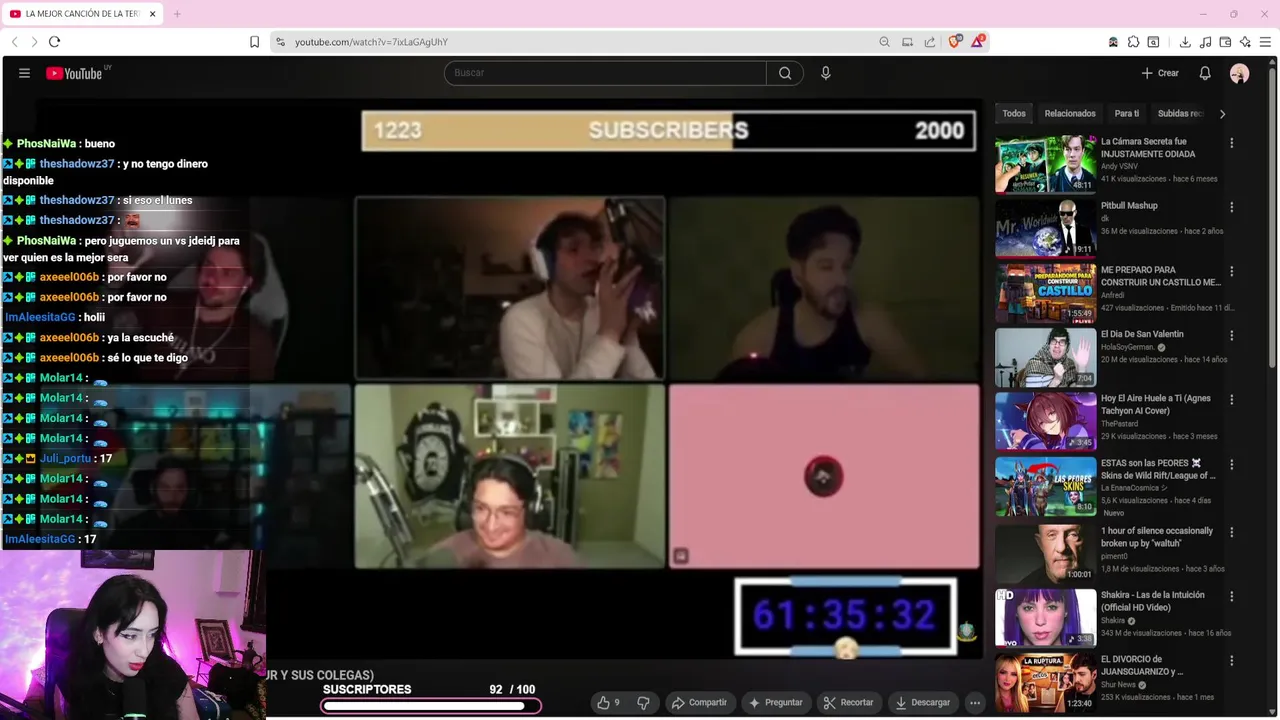Open the browser main menu
The image size is (1280, 720).
click(x=1266, y=42)
